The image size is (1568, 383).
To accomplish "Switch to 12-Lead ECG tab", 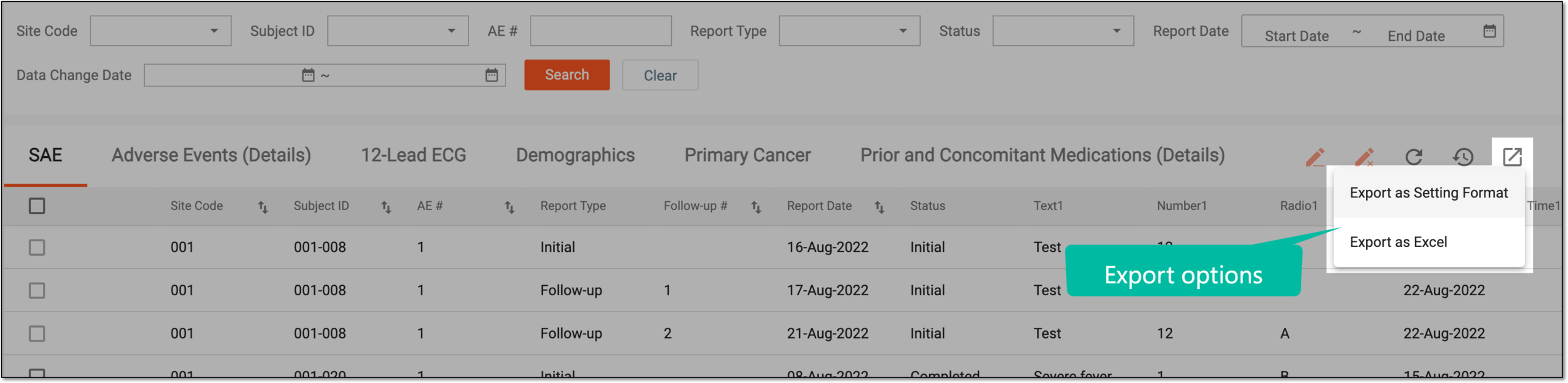I will pos(413,155).
